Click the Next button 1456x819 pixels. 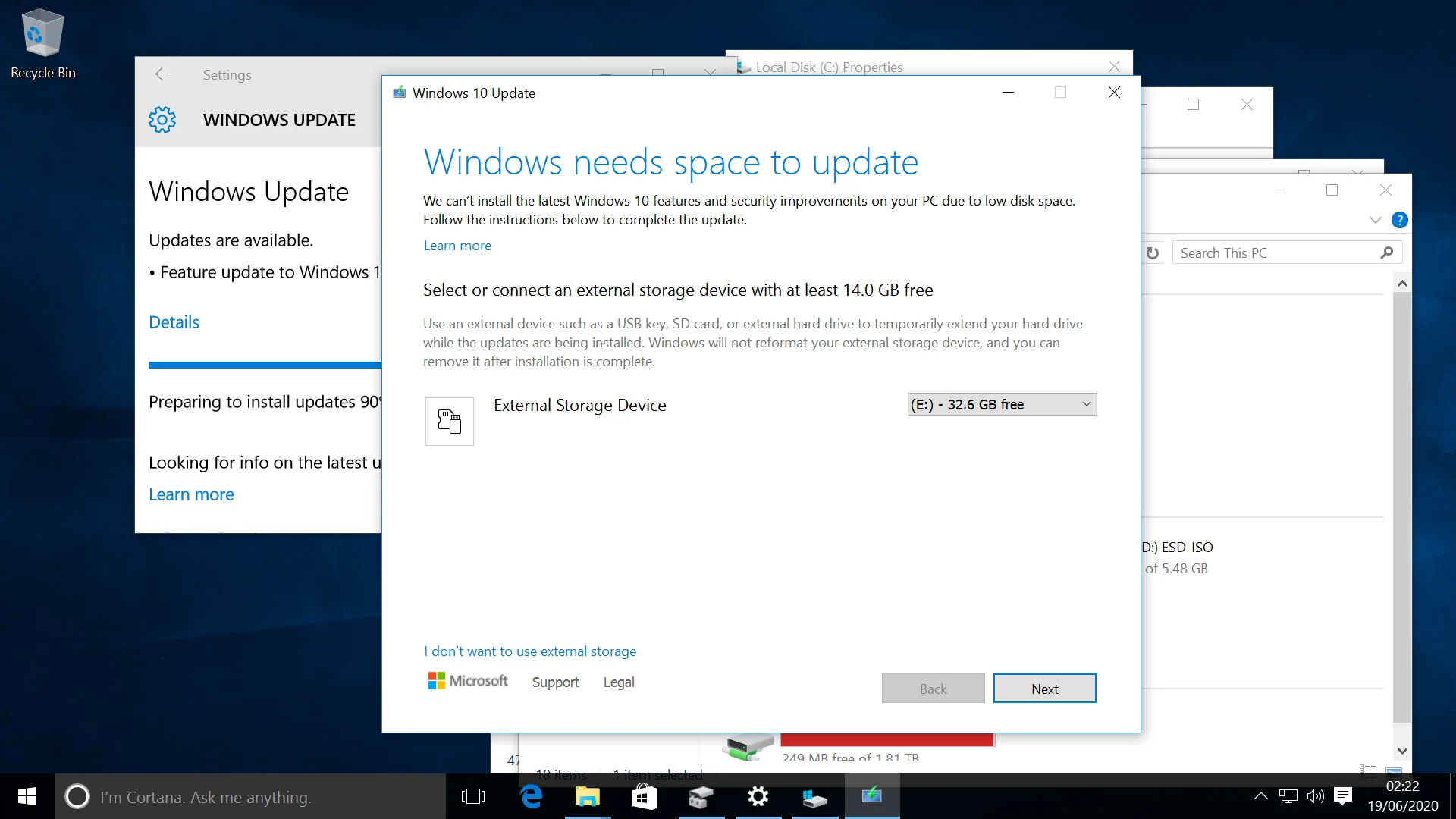[1044, 689]
